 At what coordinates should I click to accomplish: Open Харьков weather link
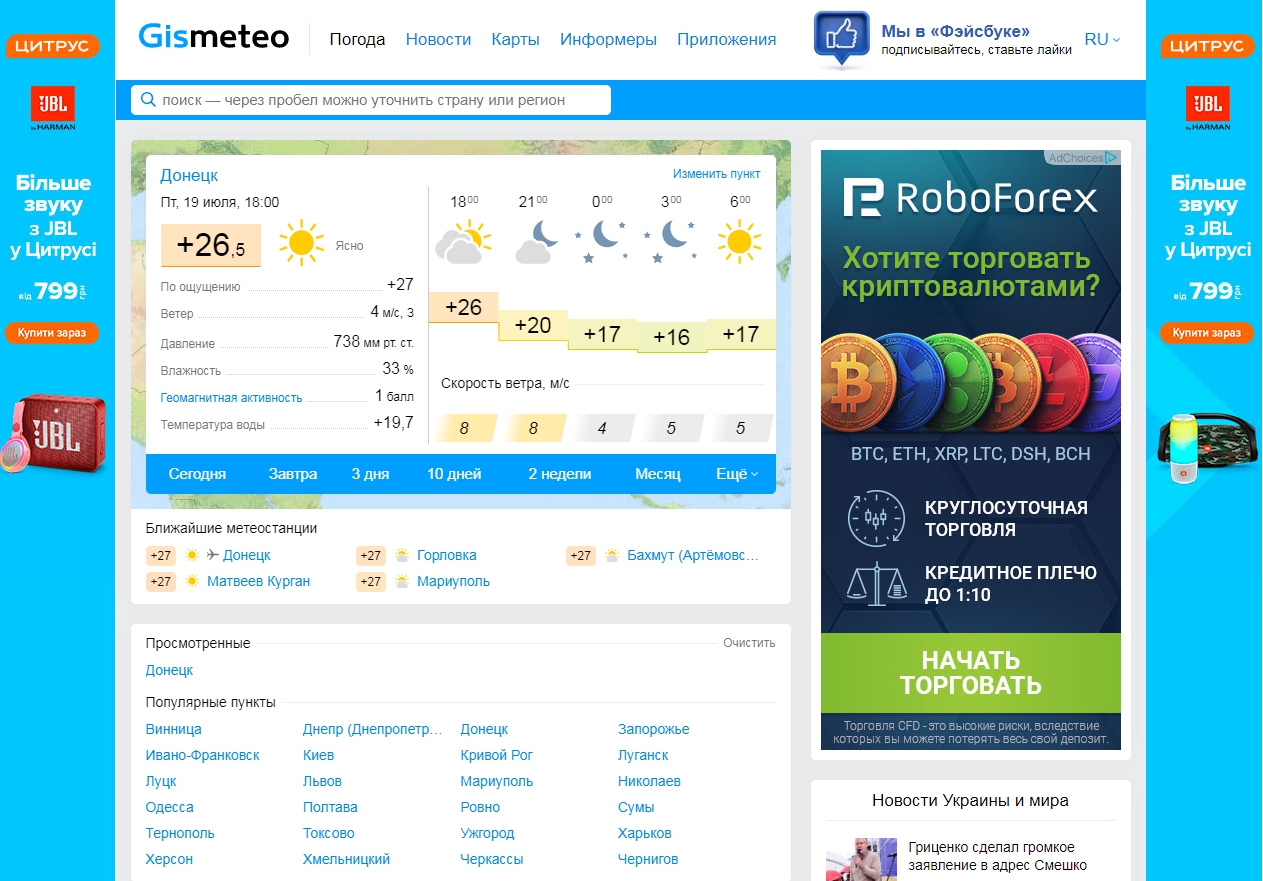click(x=645, y=833)
